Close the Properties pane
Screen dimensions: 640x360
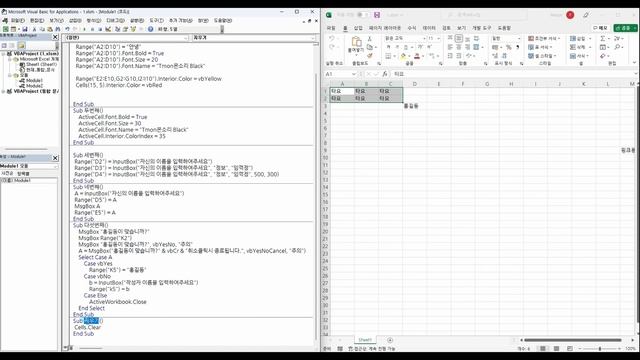click(x=56, y=158)
